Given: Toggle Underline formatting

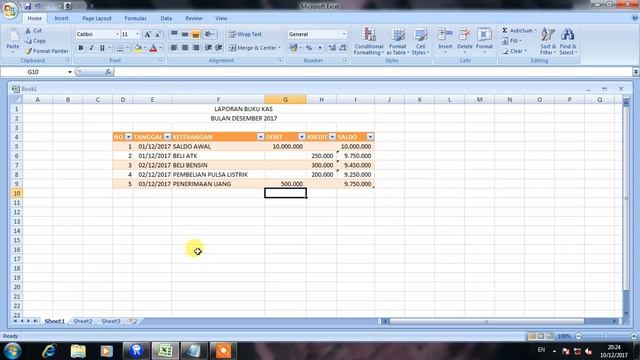Looking at the screenshot, I should pyautogui.click(x=102, y=48).
